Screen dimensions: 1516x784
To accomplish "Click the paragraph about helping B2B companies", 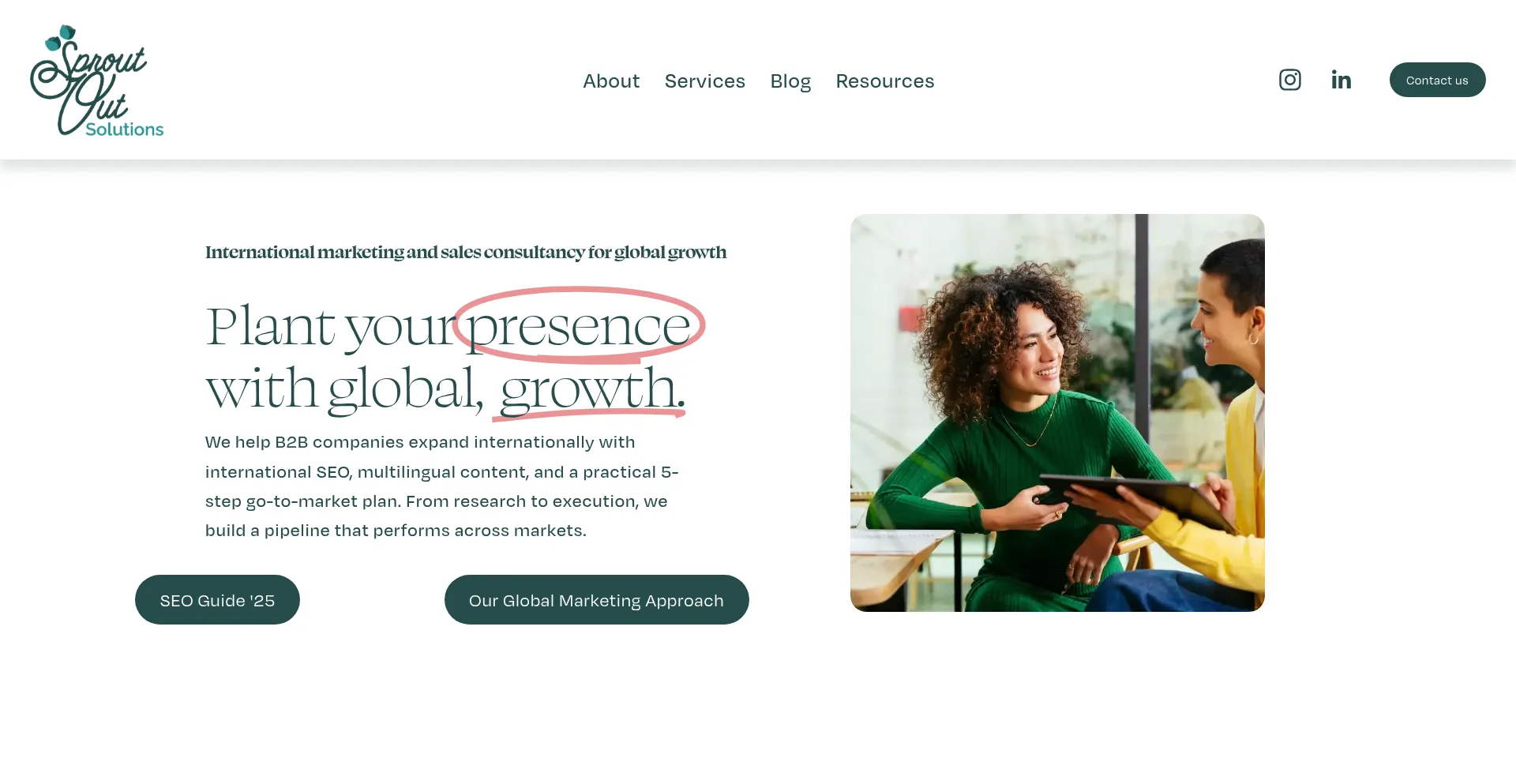I will 442,486.
